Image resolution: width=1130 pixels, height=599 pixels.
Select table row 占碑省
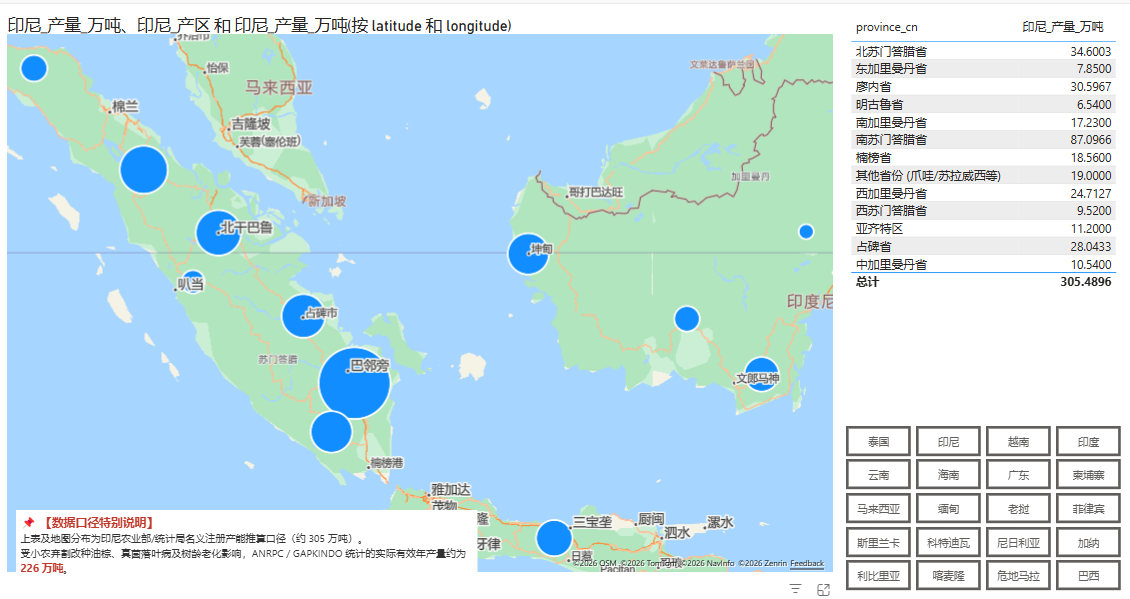pyautogui.click(x=983, y=247)
